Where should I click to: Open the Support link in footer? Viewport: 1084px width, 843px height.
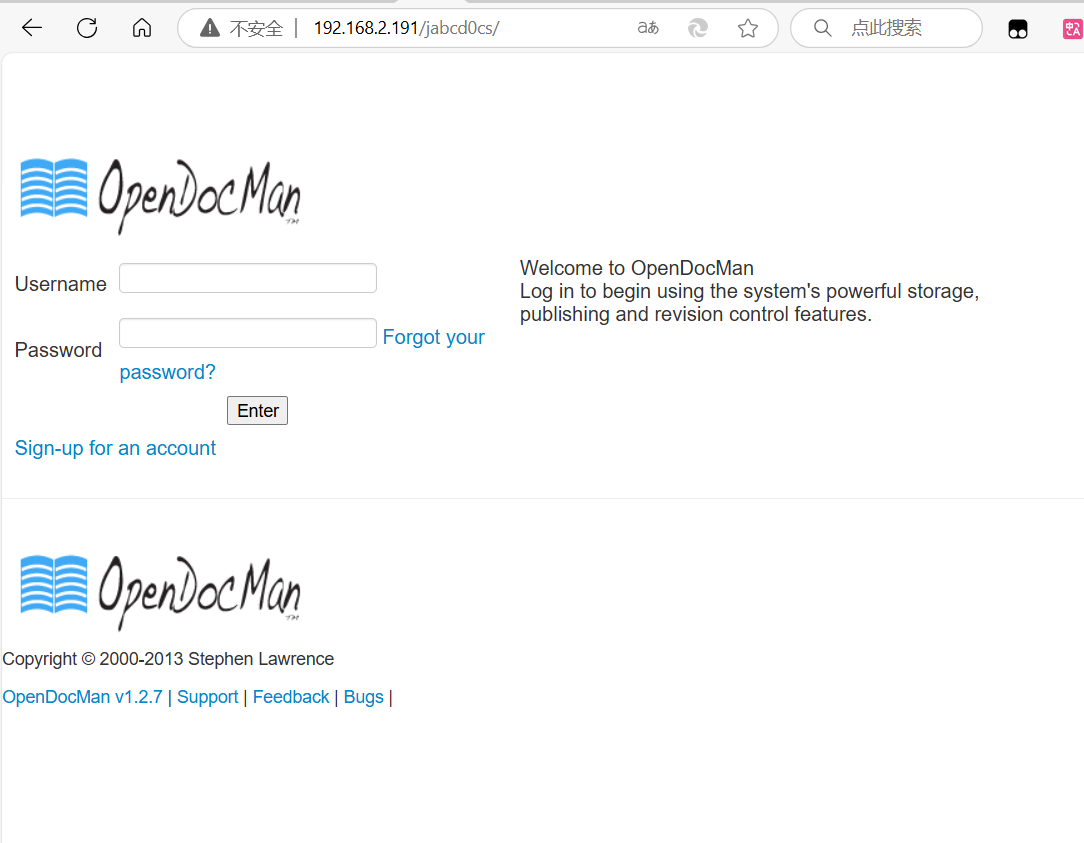[x=207, y=697]
